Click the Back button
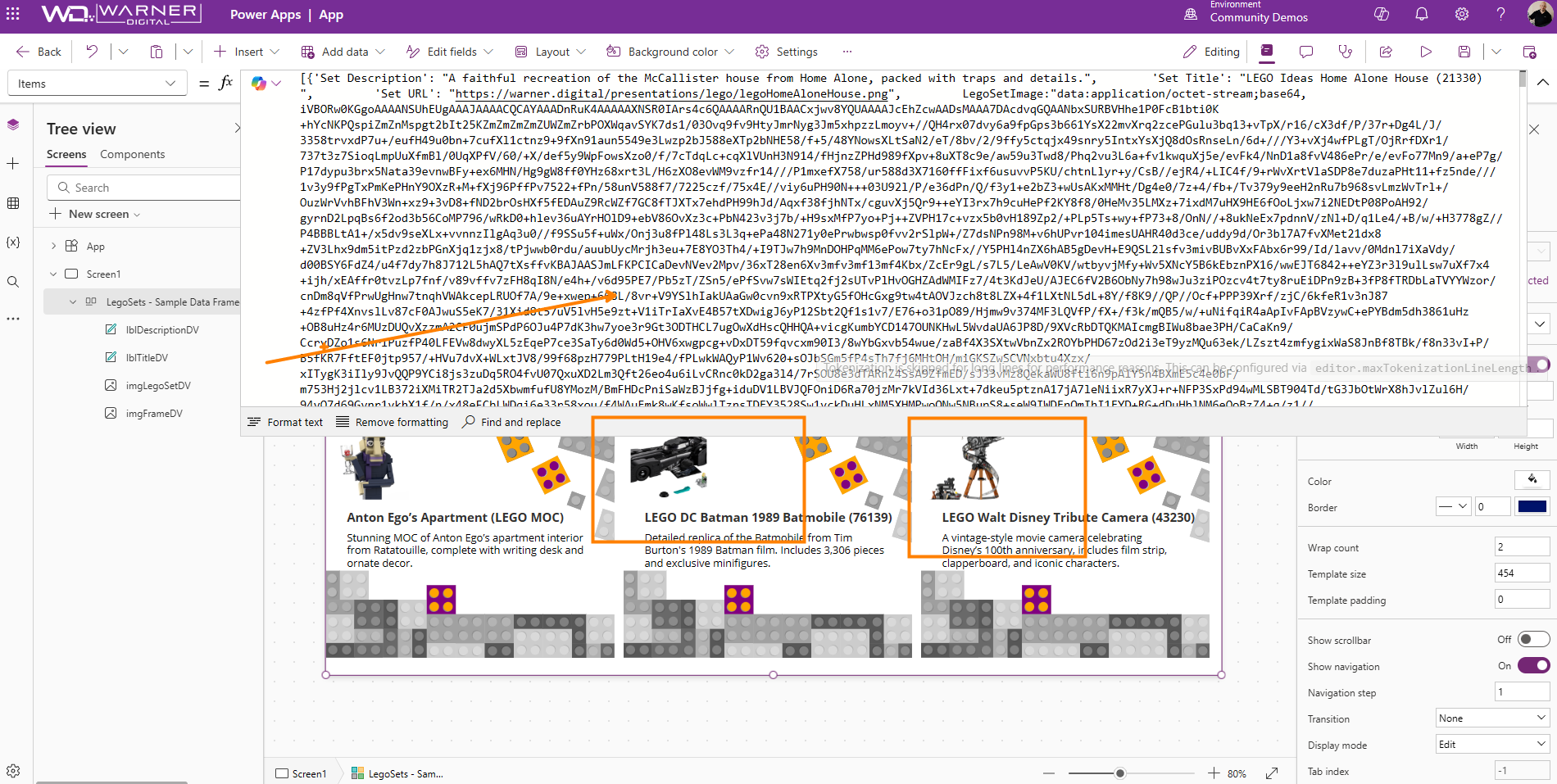This screenshot has width=1557, height=784. (39, 52)
